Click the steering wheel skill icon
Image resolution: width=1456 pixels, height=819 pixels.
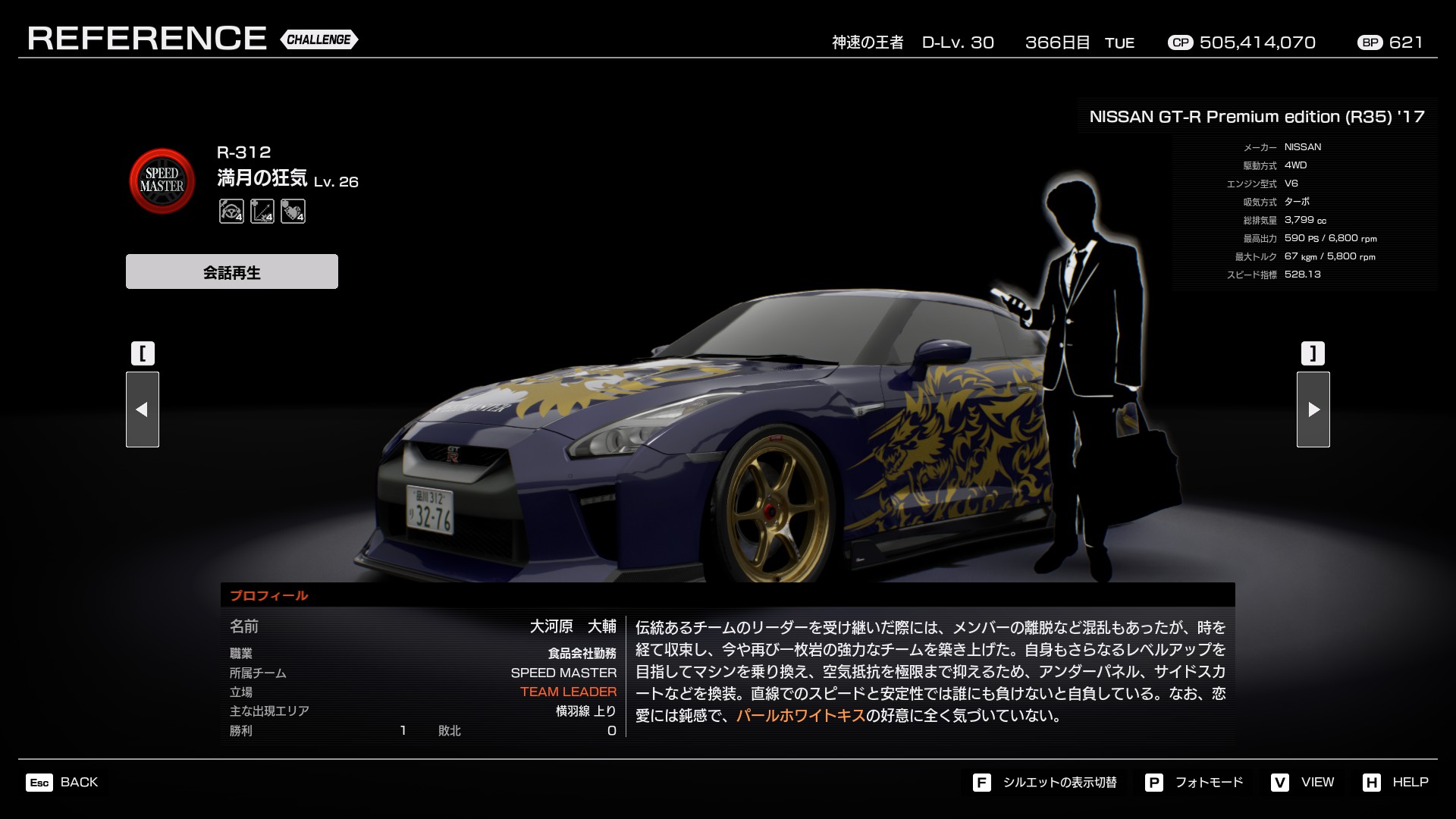coord(231,211)
